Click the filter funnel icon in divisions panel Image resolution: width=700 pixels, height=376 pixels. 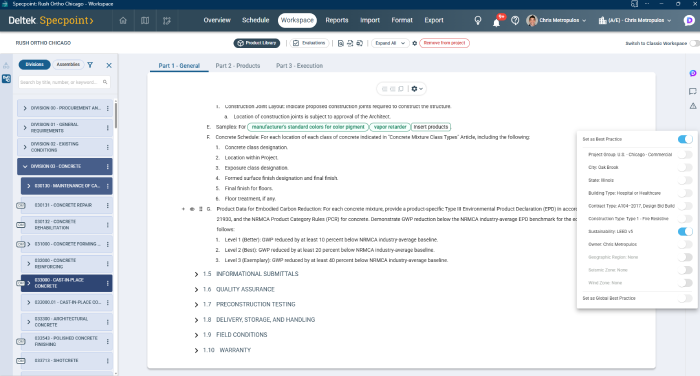click(90, 65)
